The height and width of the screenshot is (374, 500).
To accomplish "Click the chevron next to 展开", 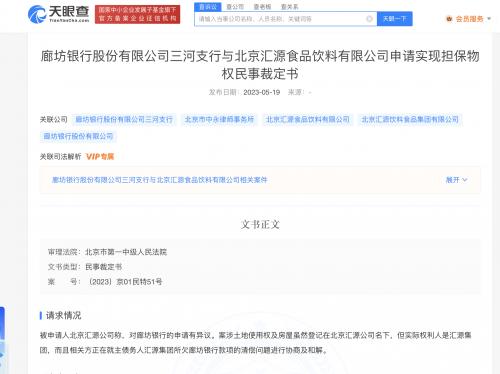I will 465,180.
